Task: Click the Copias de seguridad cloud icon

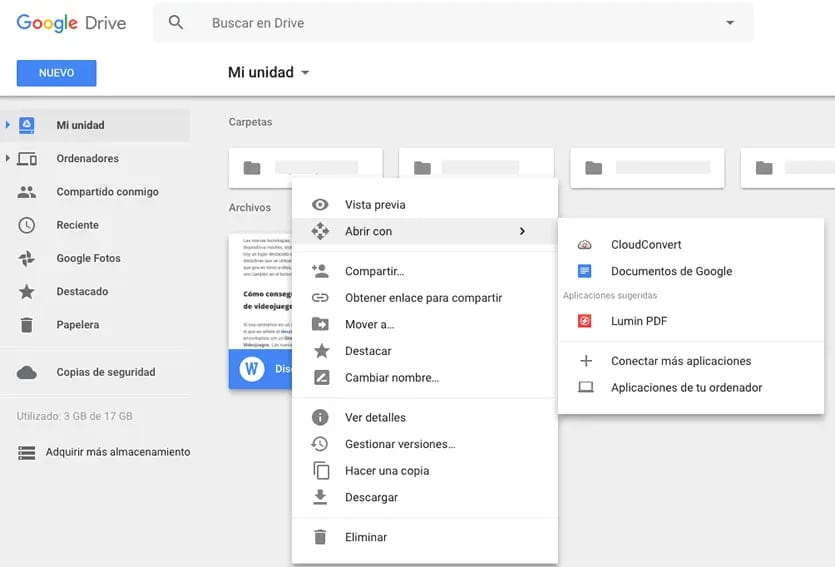Action: (27, 372)
